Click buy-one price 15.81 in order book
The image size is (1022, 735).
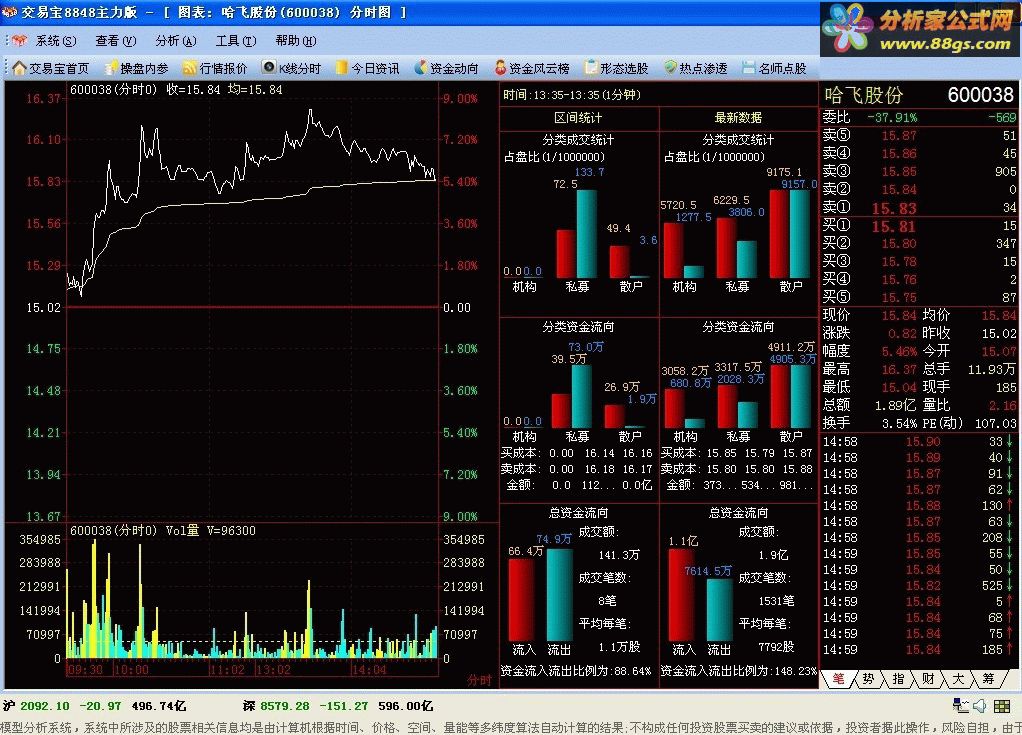(894, 227)
